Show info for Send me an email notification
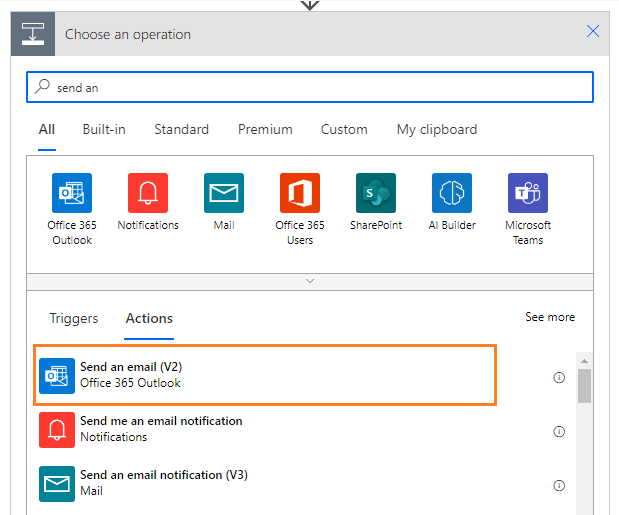This screenshot has width=619, height=515. (x=559, y=431)
